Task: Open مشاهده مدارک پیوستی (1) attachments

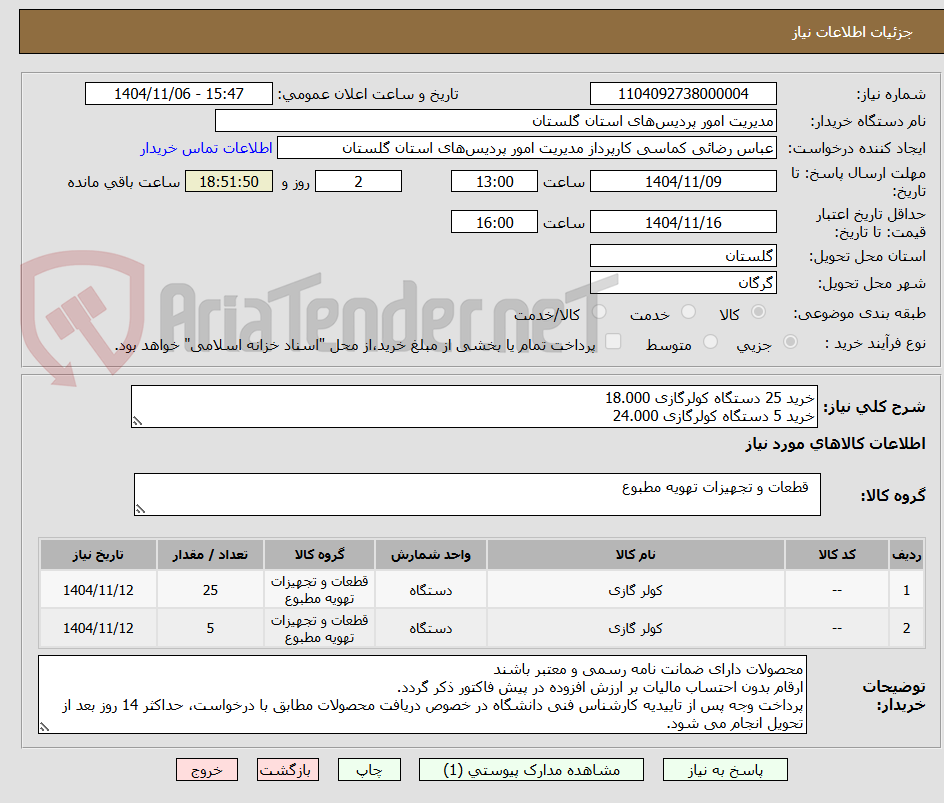Action: click(x=531, y=770)
